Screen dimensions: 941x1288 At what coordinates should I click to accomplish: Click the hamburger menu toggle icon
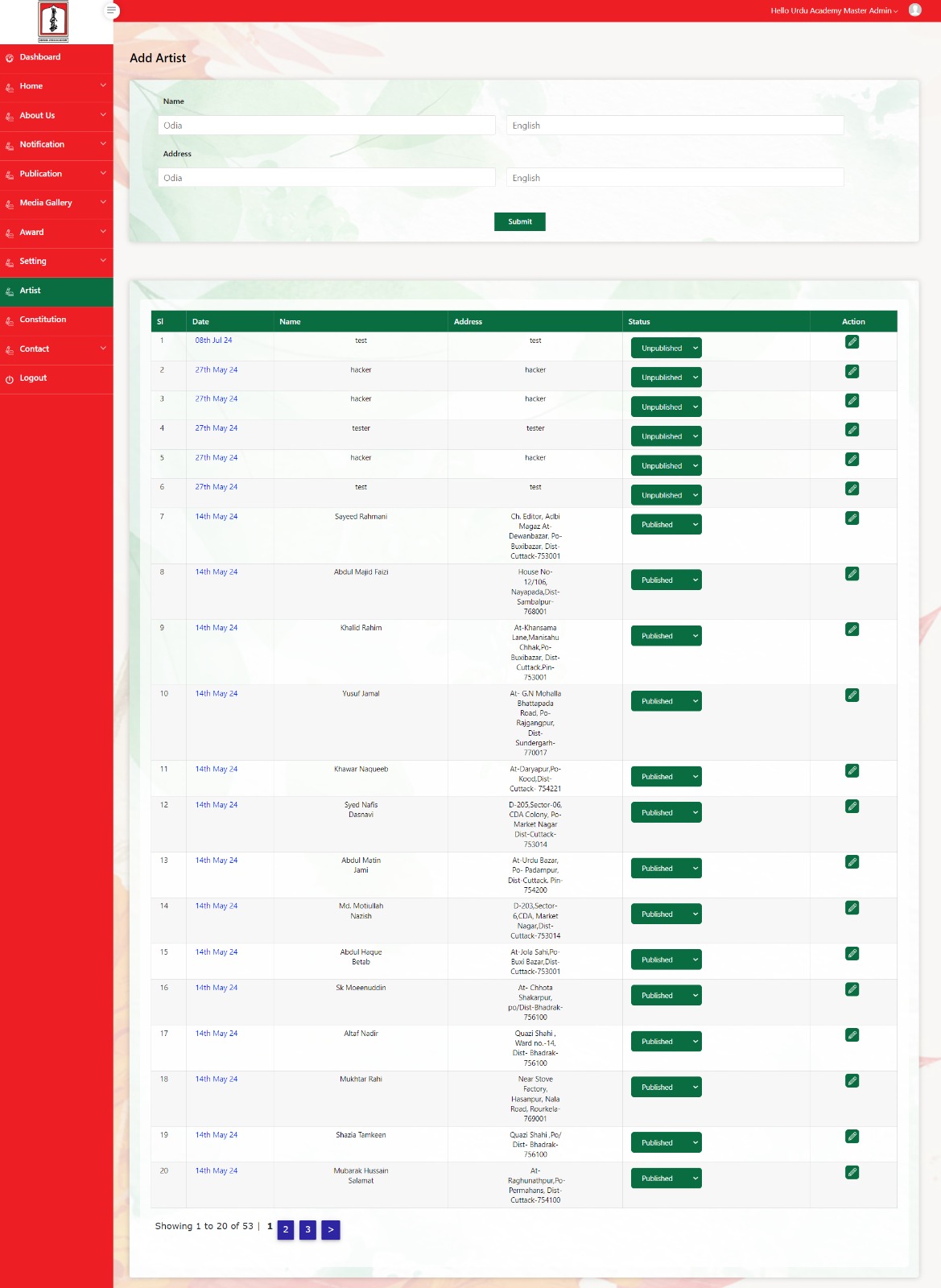(112, 10)
